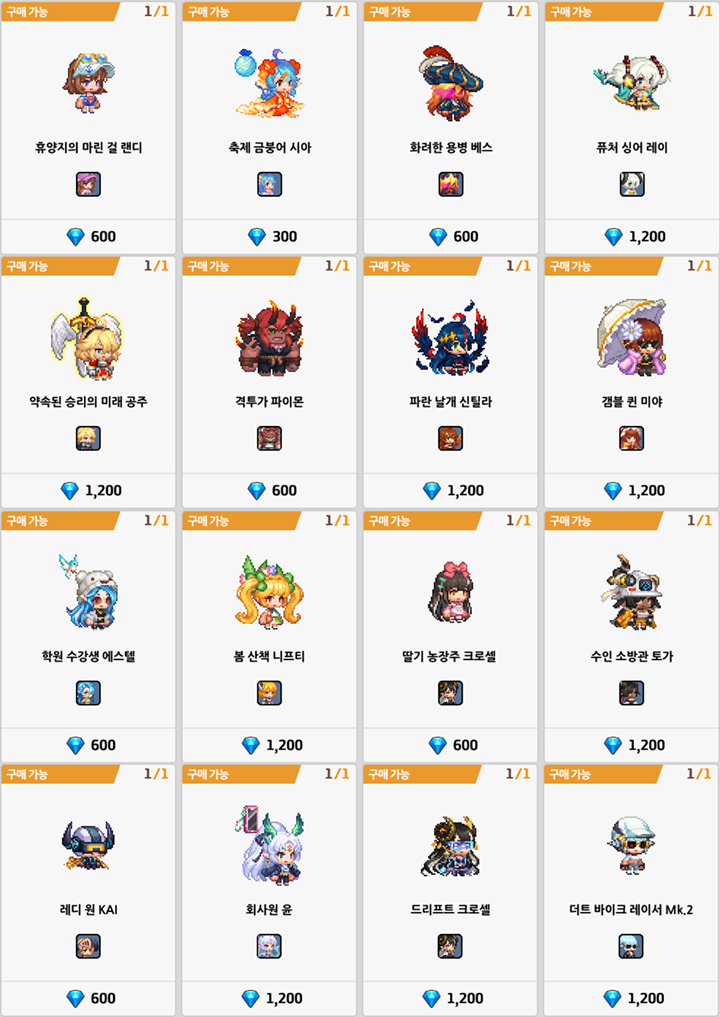Click the 화려한 용병 베스 character sprite
This screenshot has width=720, height=1017.
pyautogui.click(x=451, y=82)
